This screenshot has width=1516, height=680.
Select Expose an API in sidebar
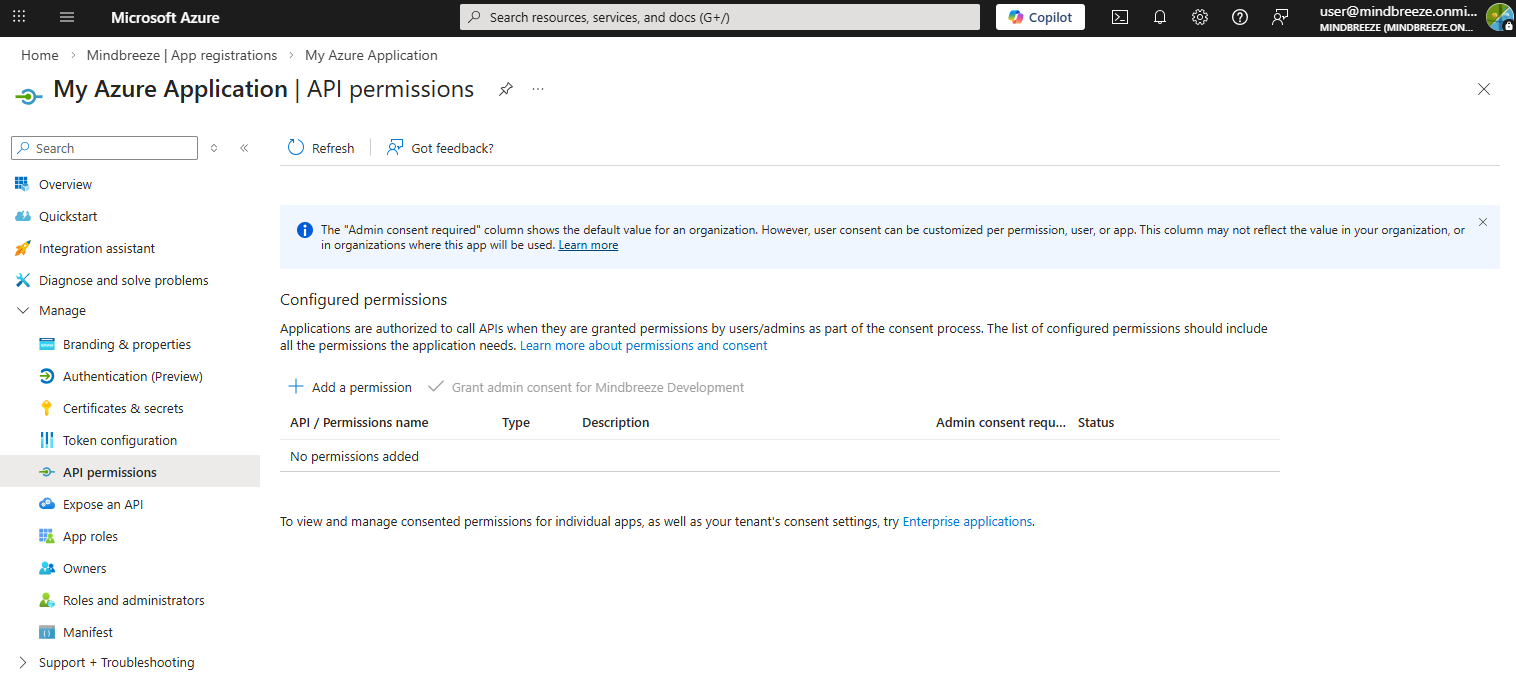tap(103, 504)
